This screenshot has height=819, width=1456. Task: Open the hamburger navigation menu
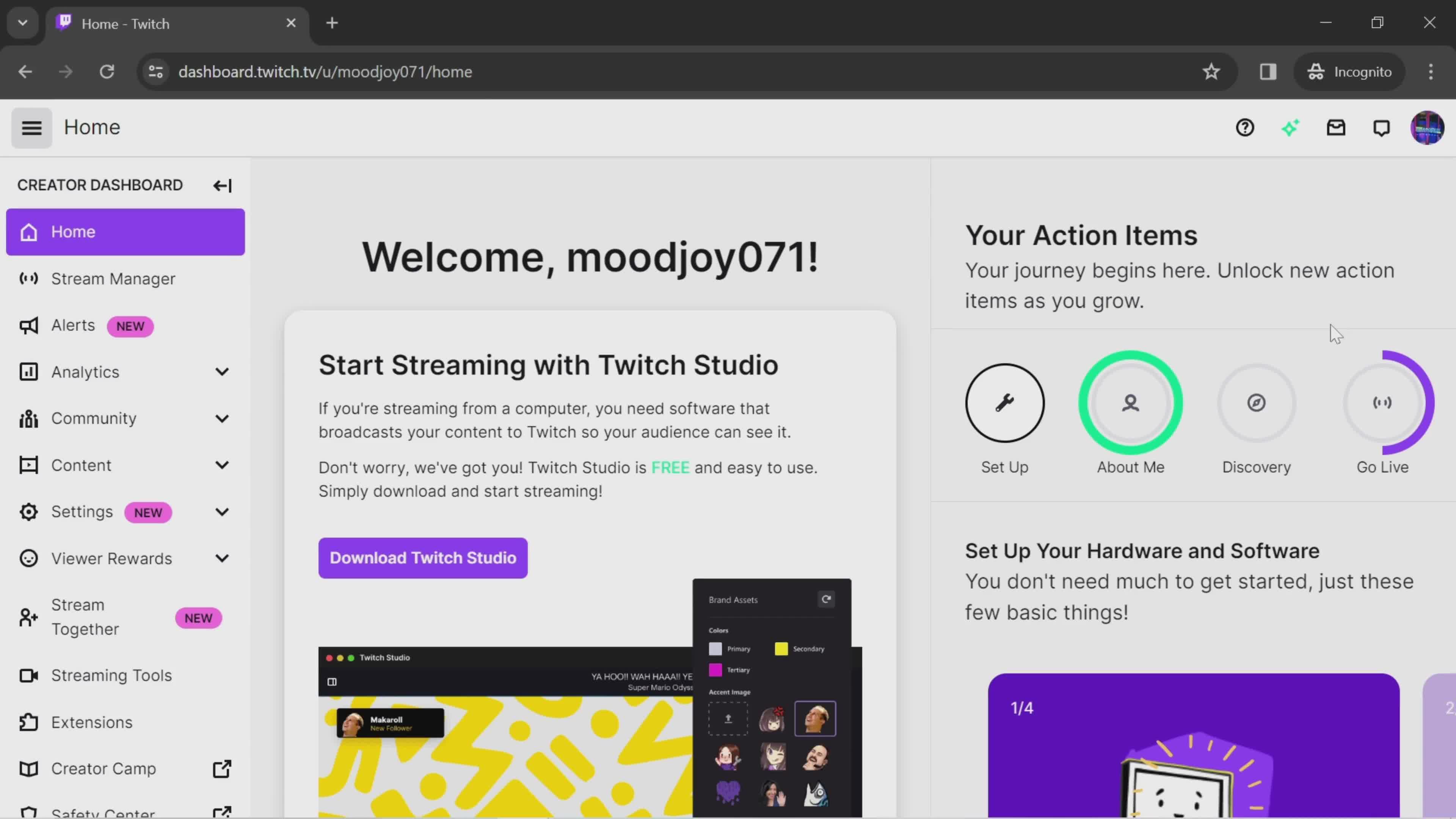point(31,128)
